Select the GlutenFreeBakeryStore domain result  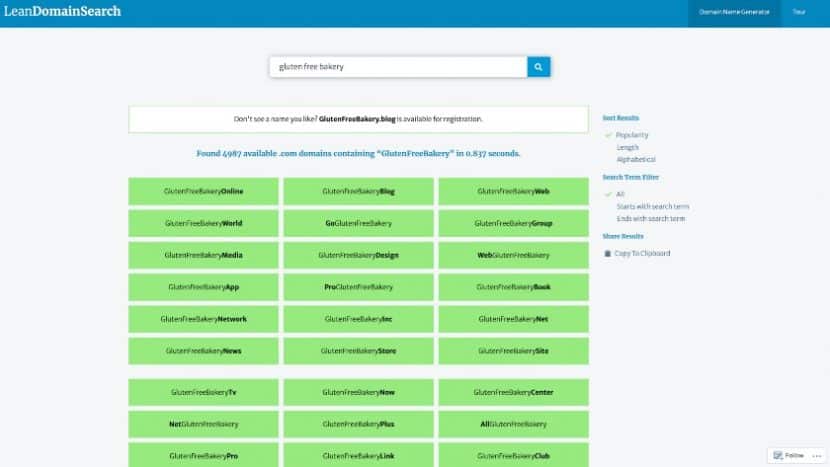[x=358, y=351]
